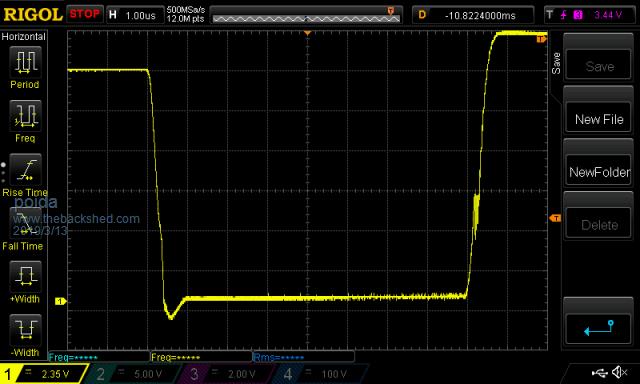Open the H 1.00us timebase setting
640x384 pixels.
pos(134,16)
